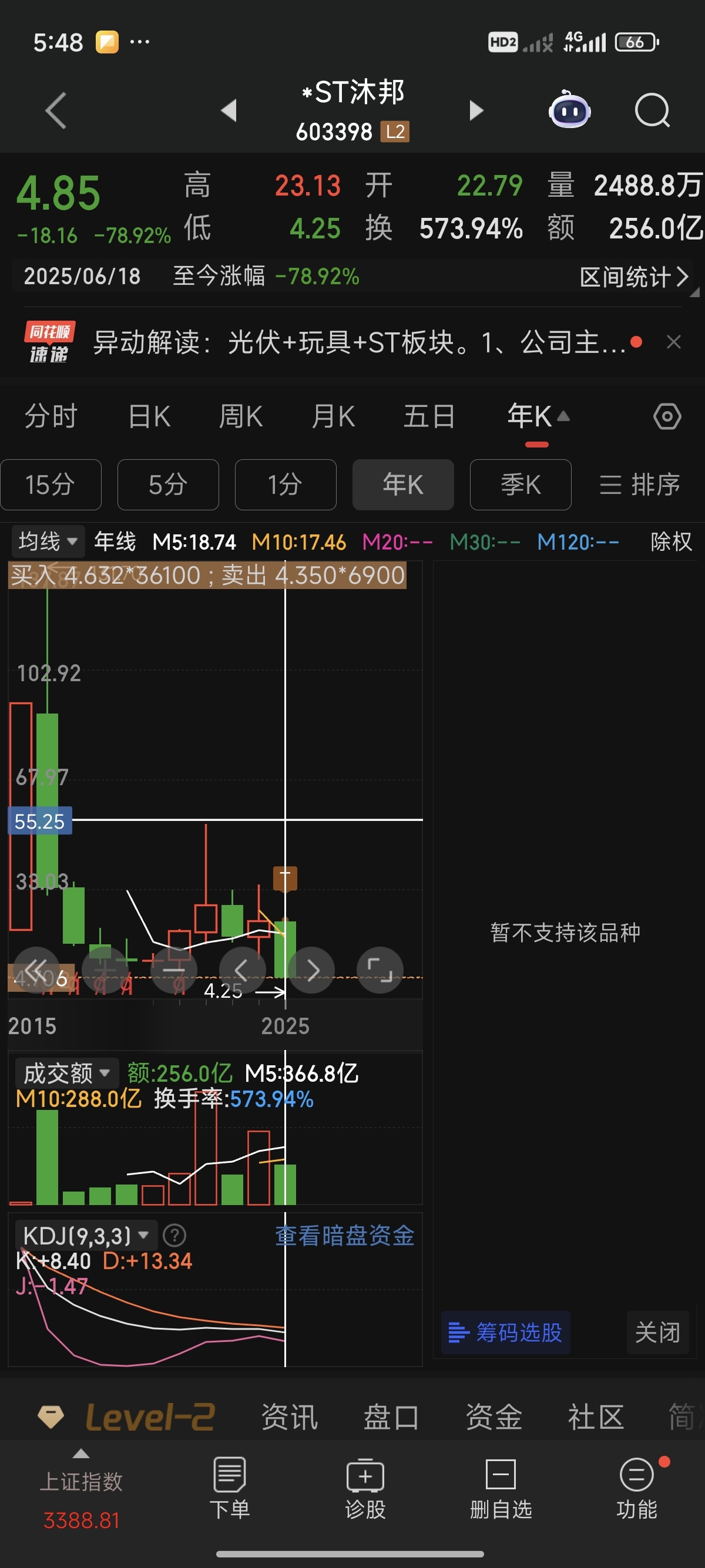Open 功能 functions icon
The width and height of the screenshot is (705, 1568).
point(637,1489)
